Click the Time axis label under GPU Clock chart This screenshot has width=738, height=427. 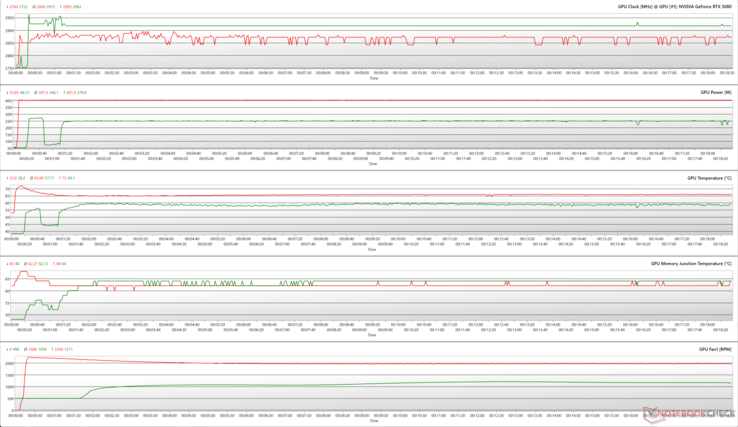[373, 79]
